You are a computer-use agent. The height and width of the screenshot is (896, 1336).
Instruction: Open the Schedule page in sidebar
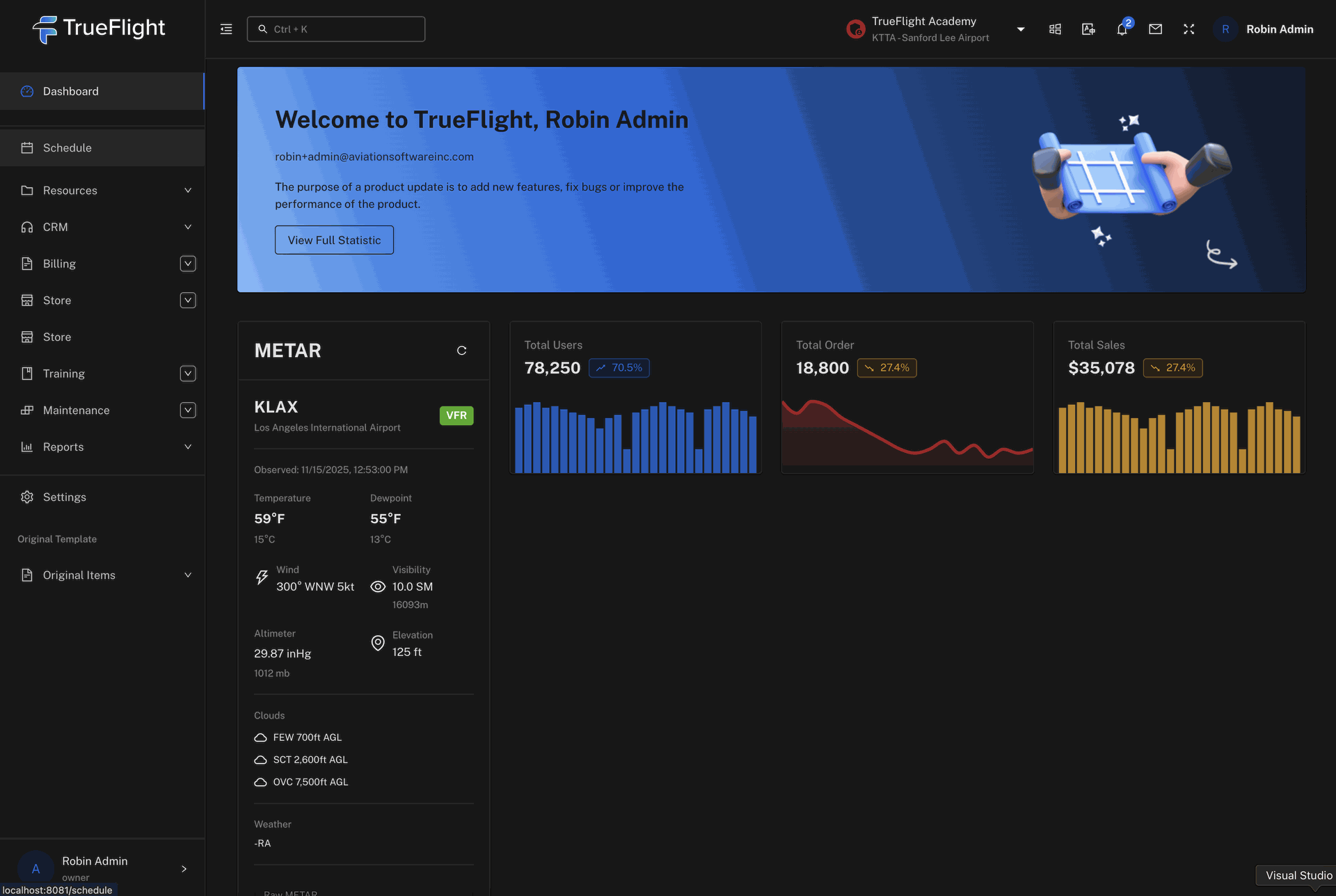pos(67,147)
